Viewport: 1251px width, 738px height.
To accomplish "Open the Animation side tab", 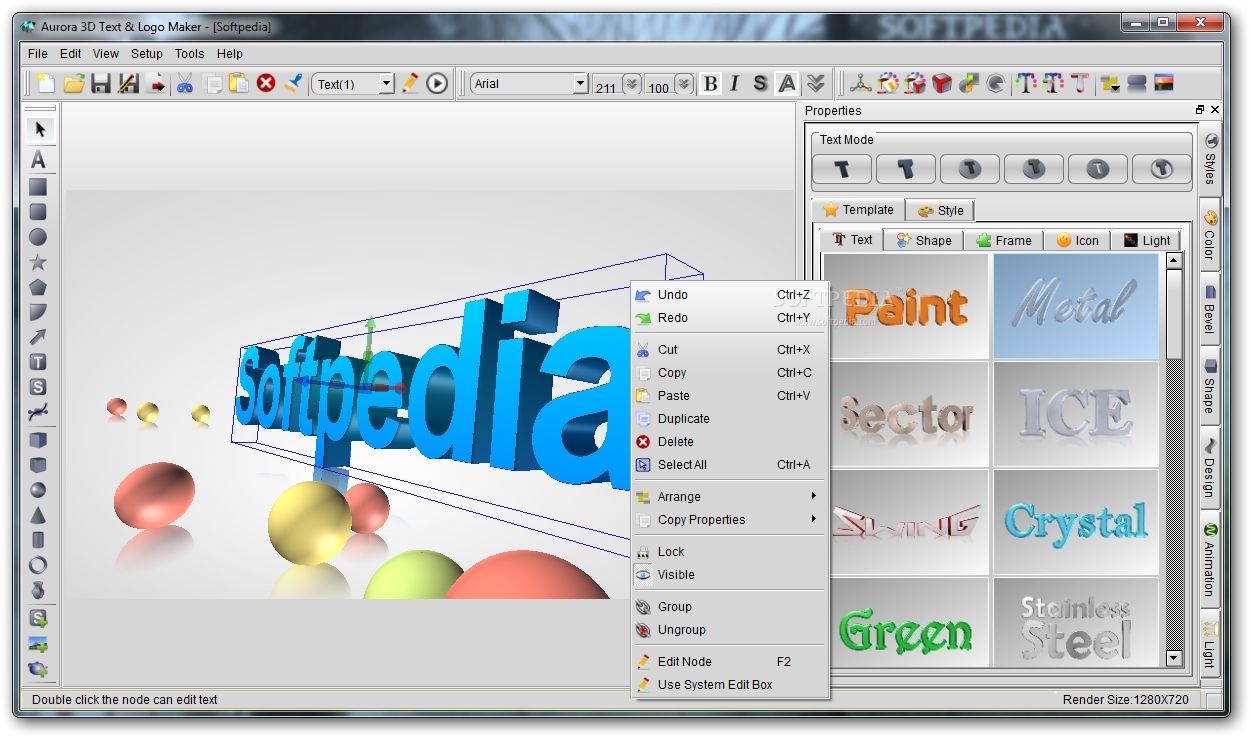I will 1210,560.
